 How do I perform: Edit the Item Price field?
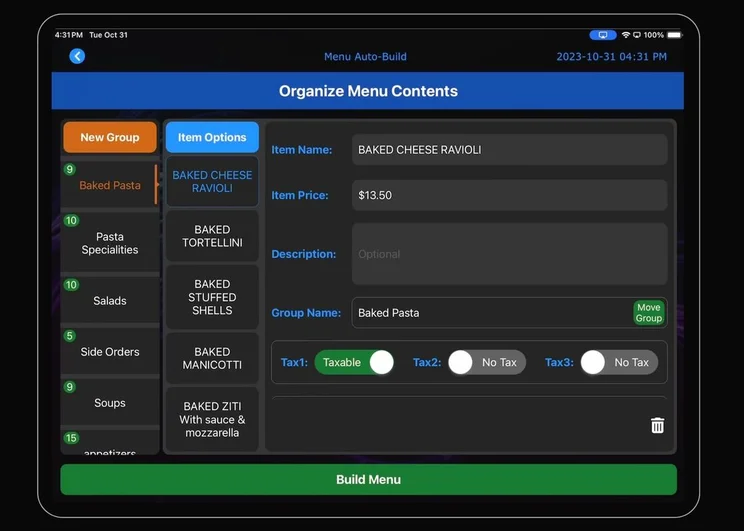tap(510, 195)
